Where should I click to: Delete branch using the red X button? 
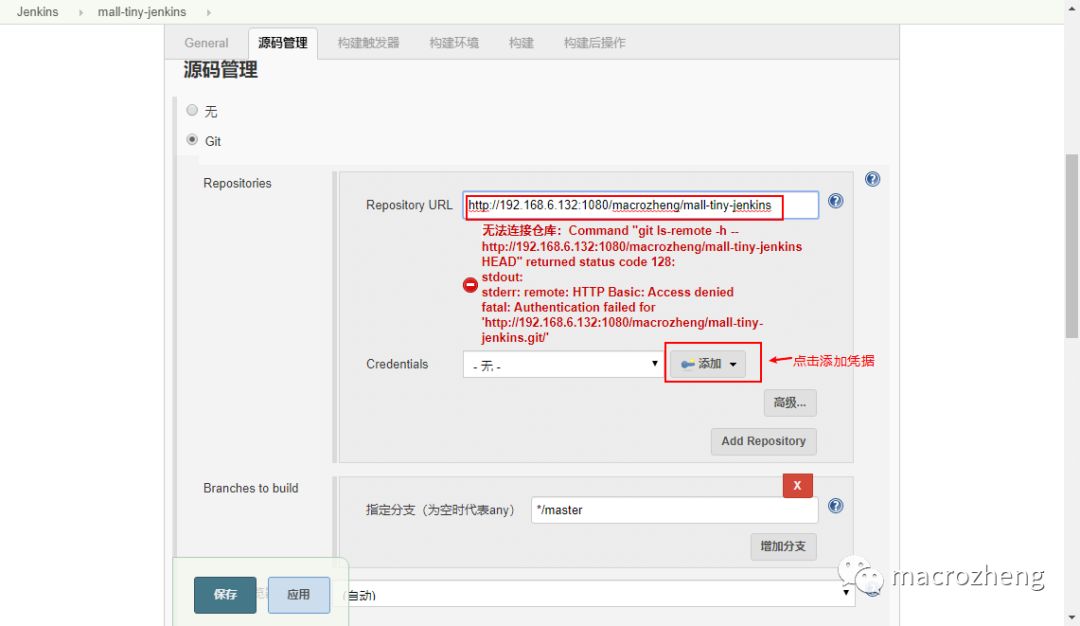[x=797, y=485]
